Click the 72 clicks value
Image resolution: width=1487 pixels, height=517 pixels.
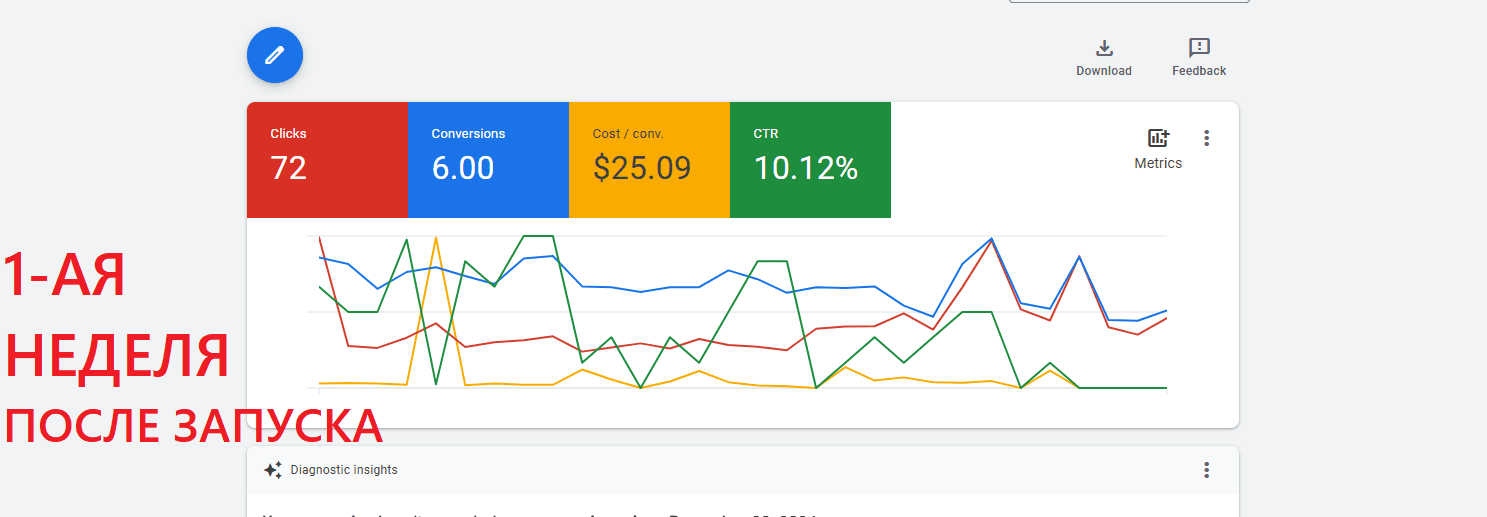click(288, 168)
